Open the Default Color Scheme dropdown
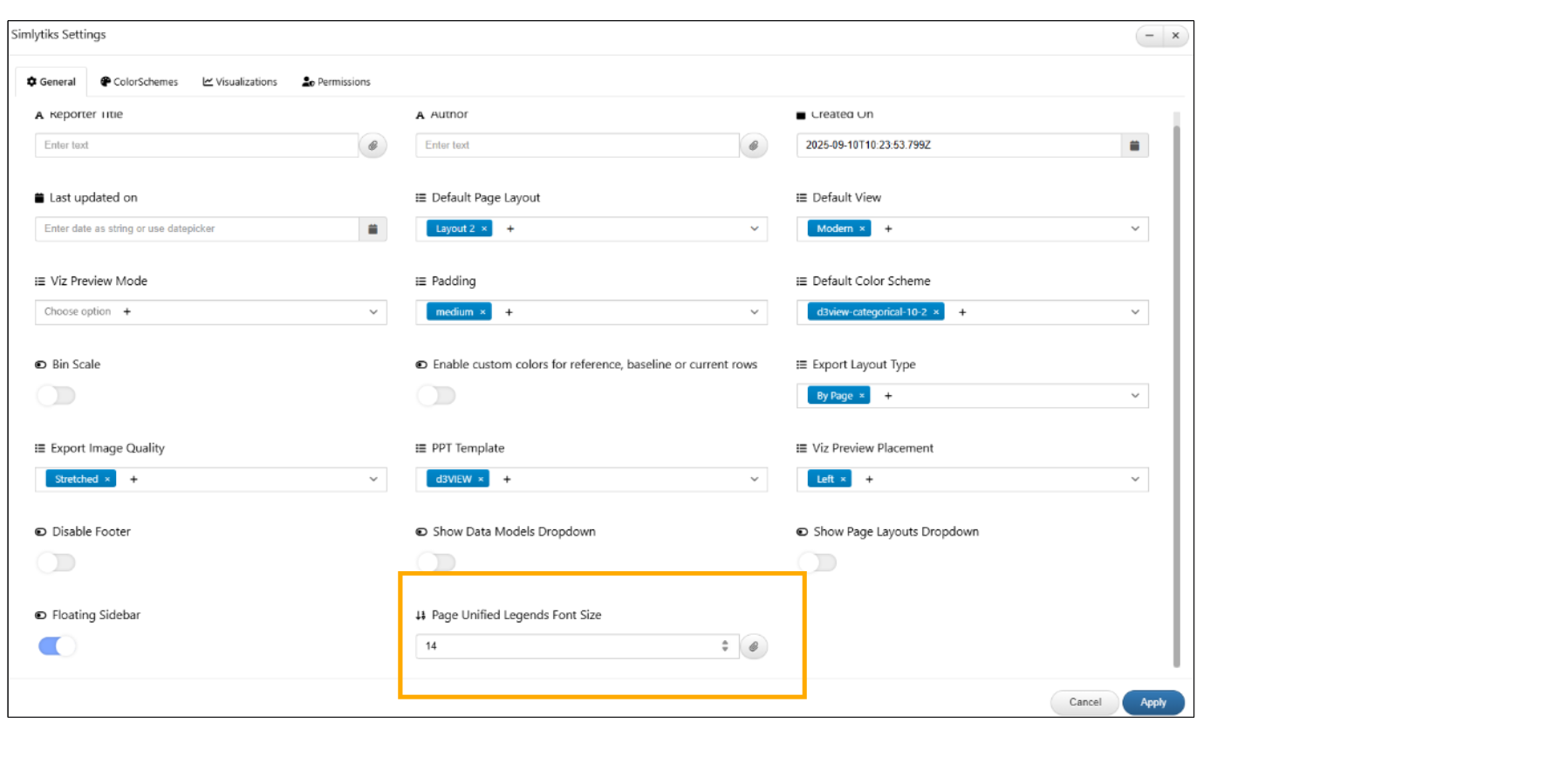Screen dimensions: 1552x784 (1135, 312)
